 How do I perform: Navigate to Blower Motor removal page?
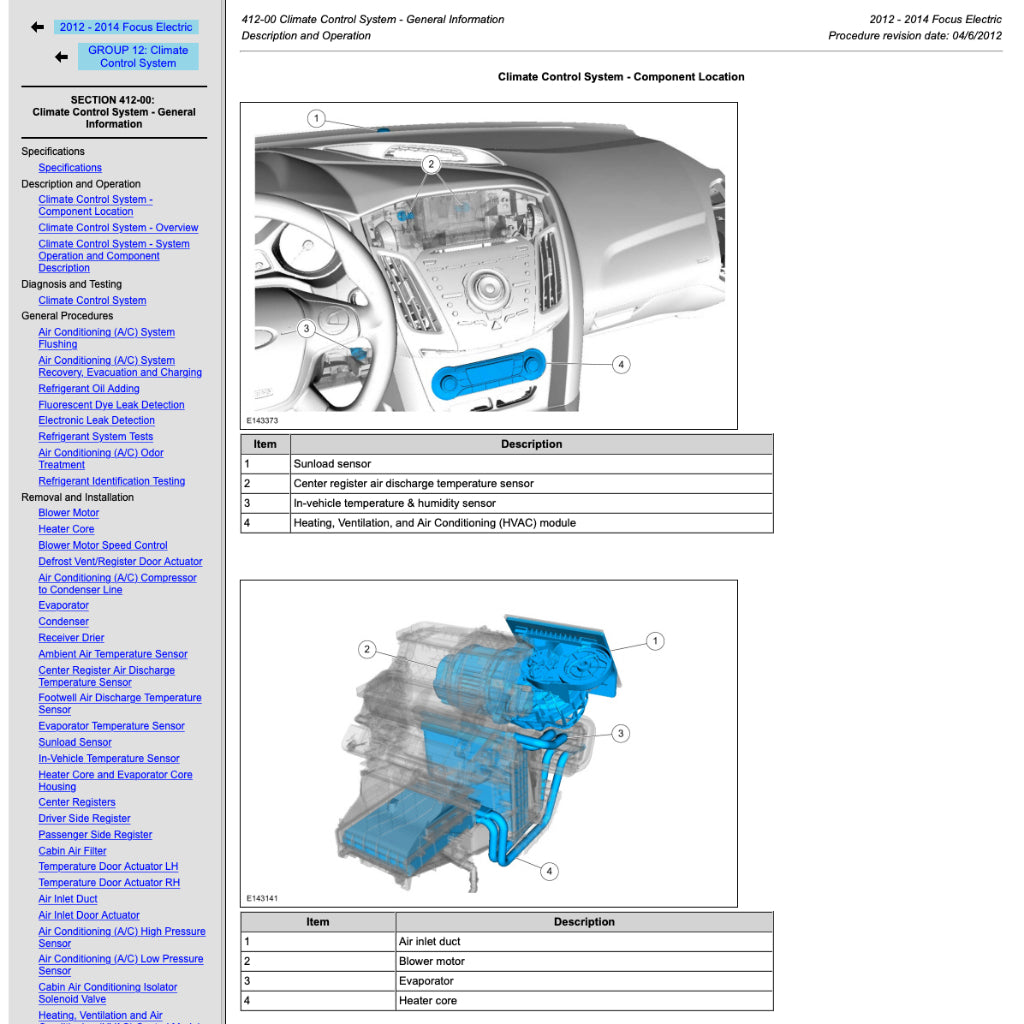point(69,513)
